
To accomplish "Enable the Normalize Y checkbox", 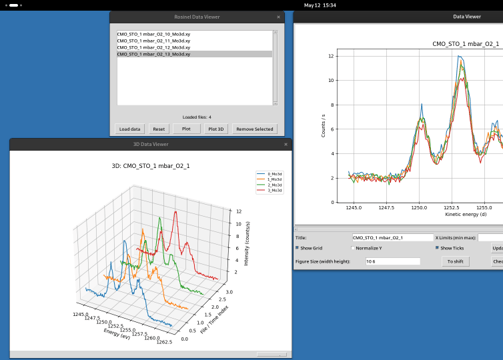I will (353, 248).
